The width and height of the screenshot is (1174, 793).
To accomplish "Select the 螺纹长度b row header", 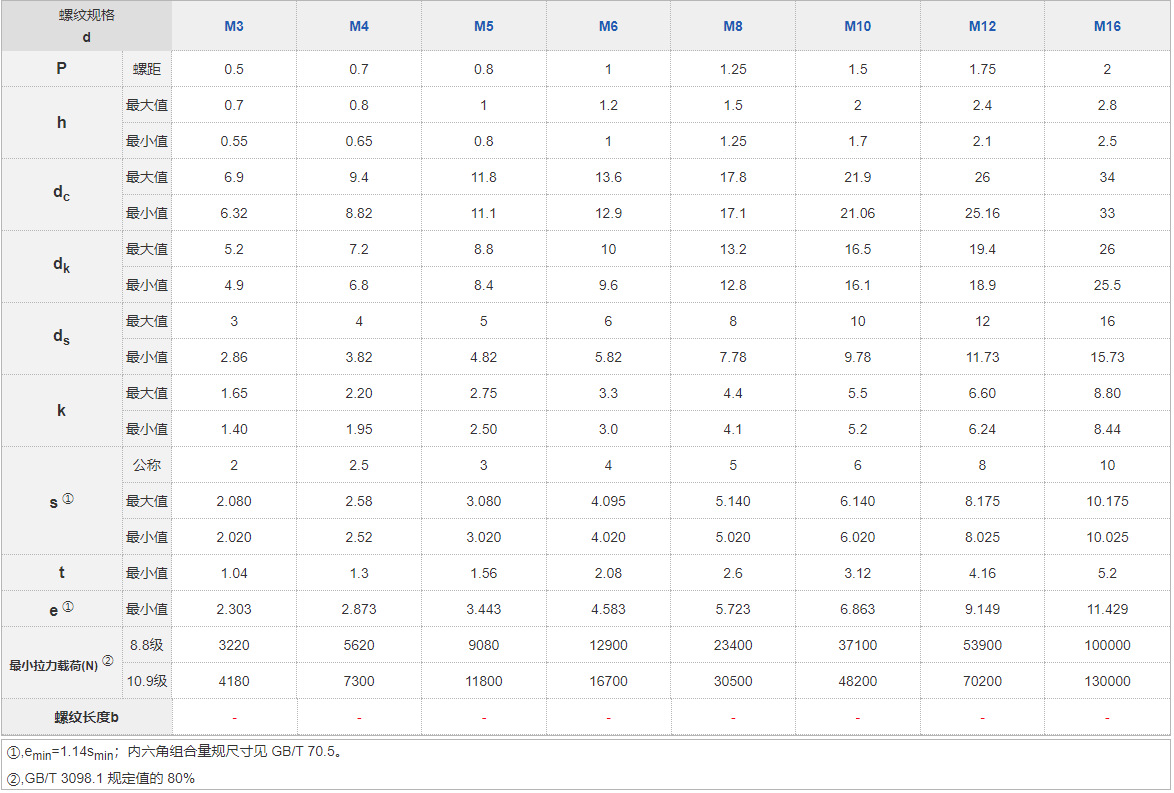I will click(x=86, y=717).
